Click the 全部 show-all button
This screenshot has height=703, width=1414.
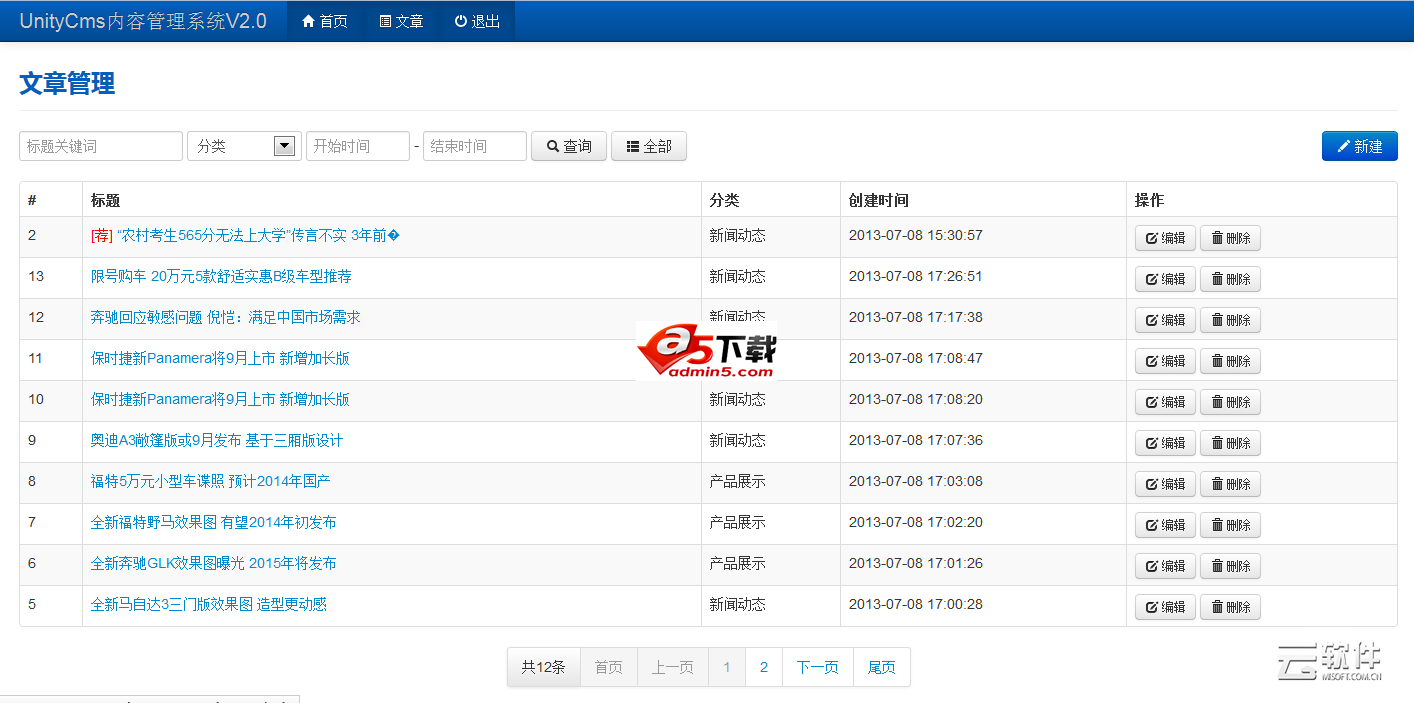click(x=649, y=146)
